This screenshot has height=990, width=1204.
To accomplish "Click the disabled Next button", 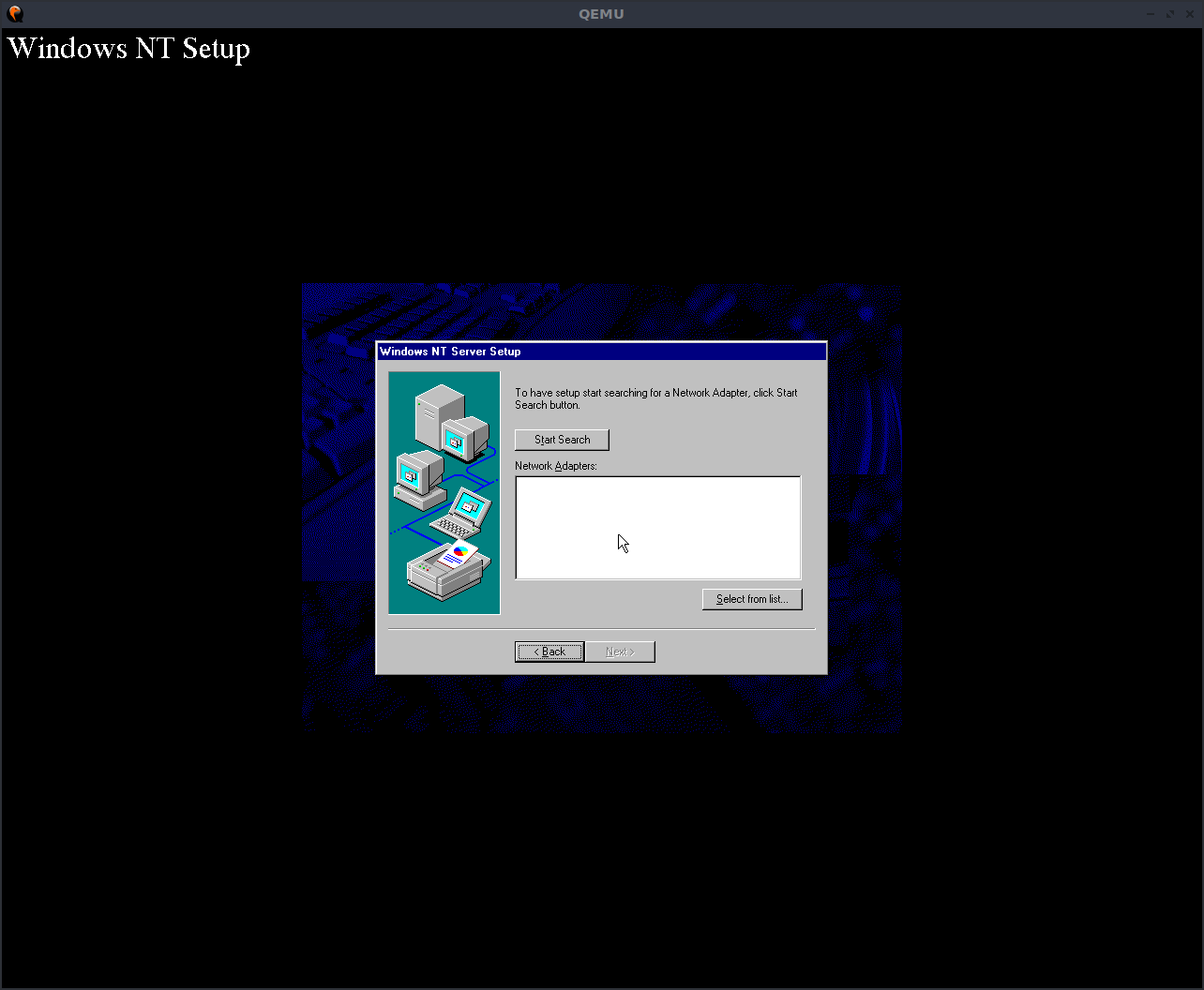I will click(620, 652).
